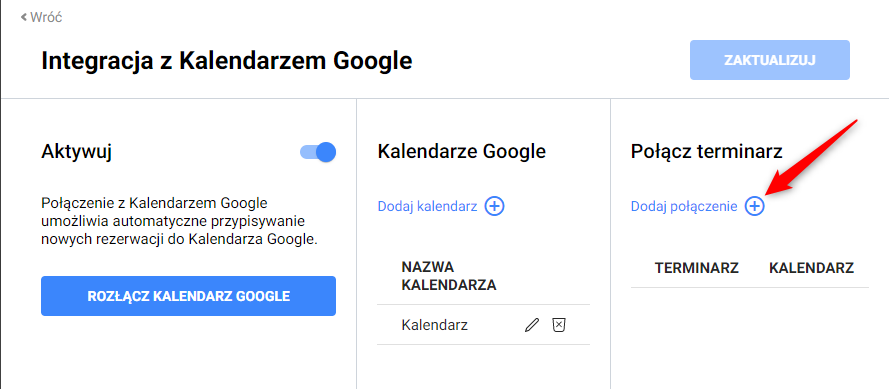Click the Integracja z Kalendarzem Google title
This screenshot has width=889, height=389.
click(227, 61)
